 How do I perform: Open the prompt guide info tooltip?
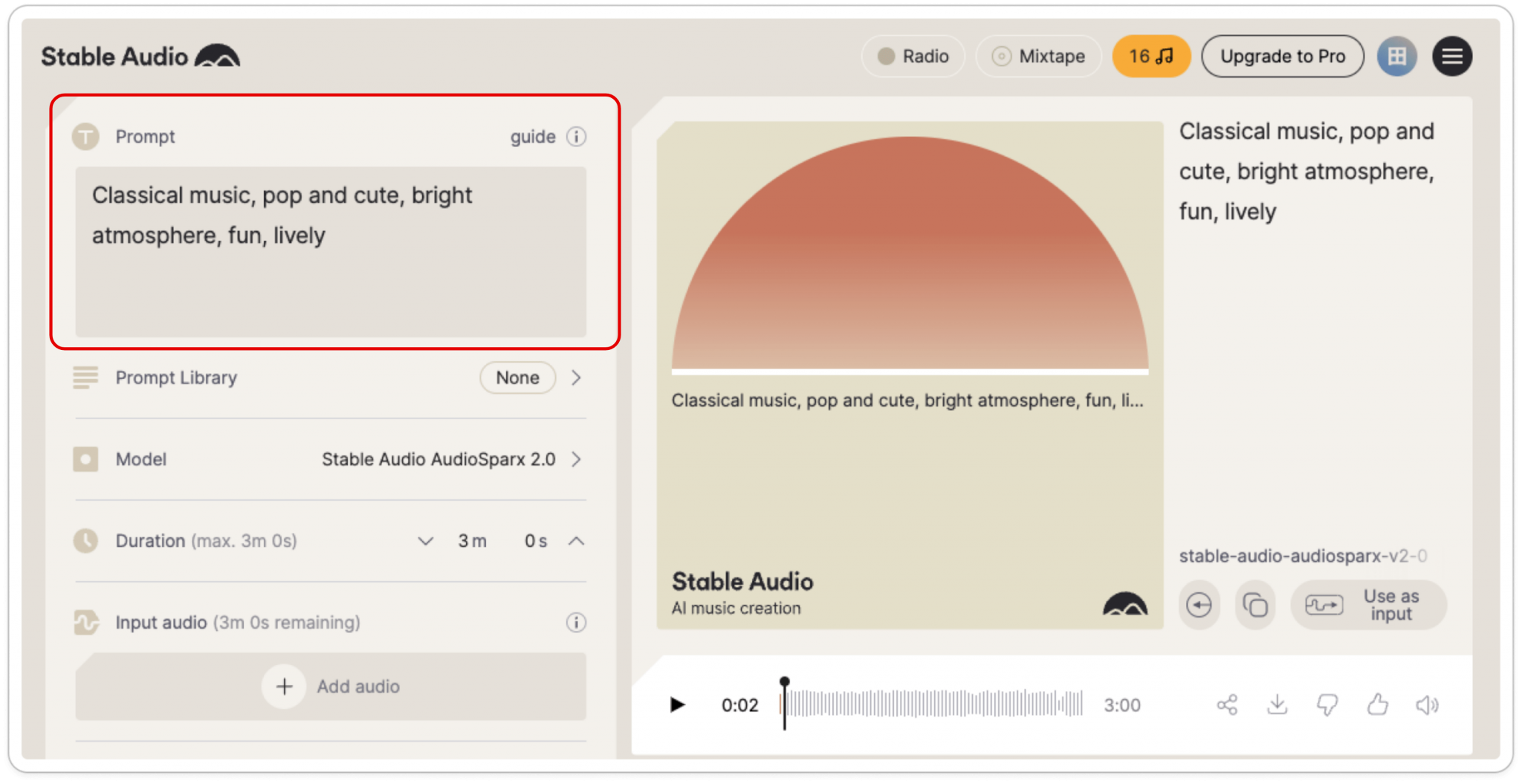(x=577, y=136)
